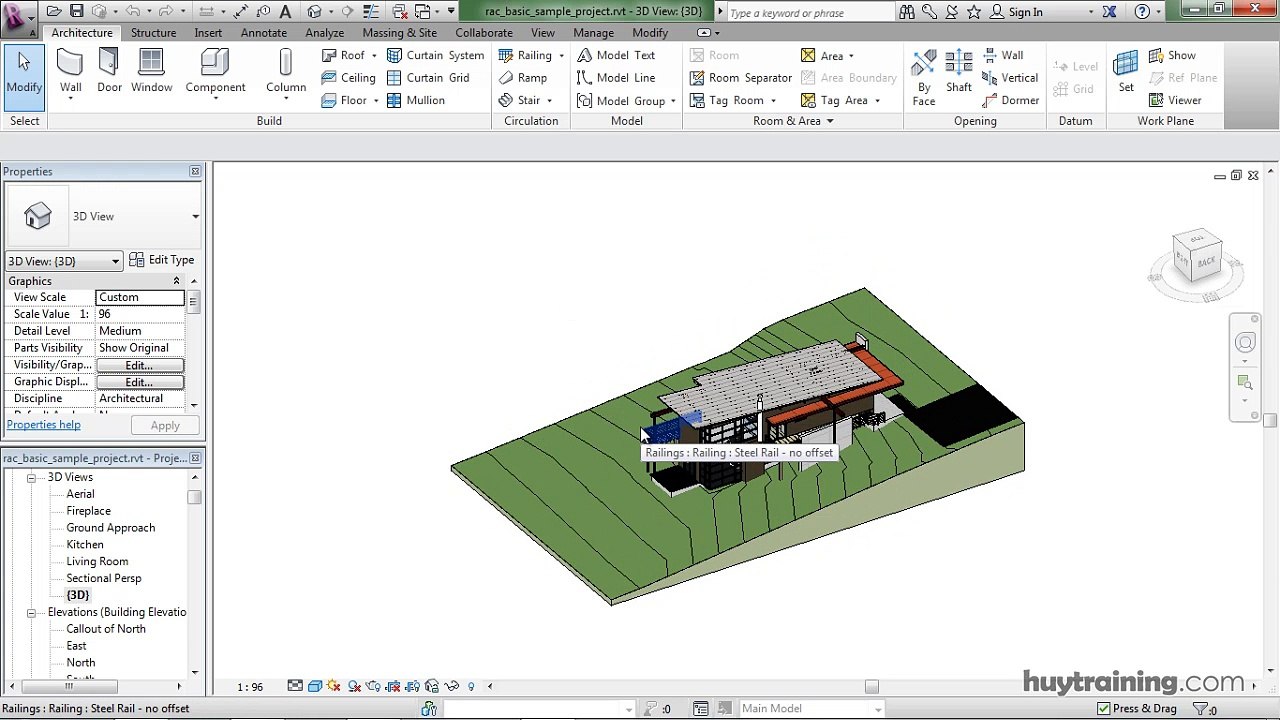Open visual style menu in view control bar
Screen dimensions: 1280x720
315,686
